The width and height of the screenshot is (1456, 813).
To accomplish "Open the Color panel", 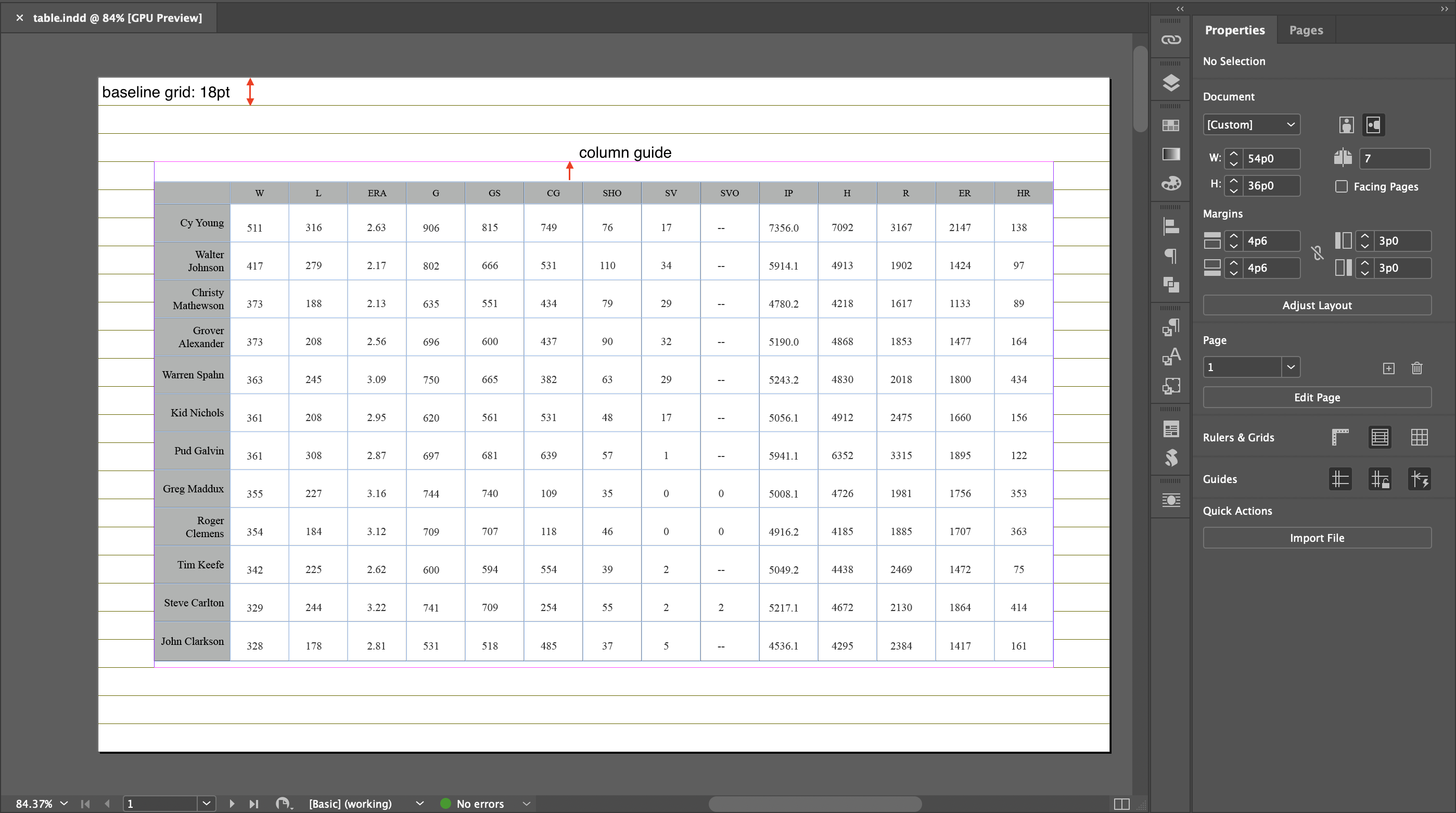I will click(x=1170, y=183).
